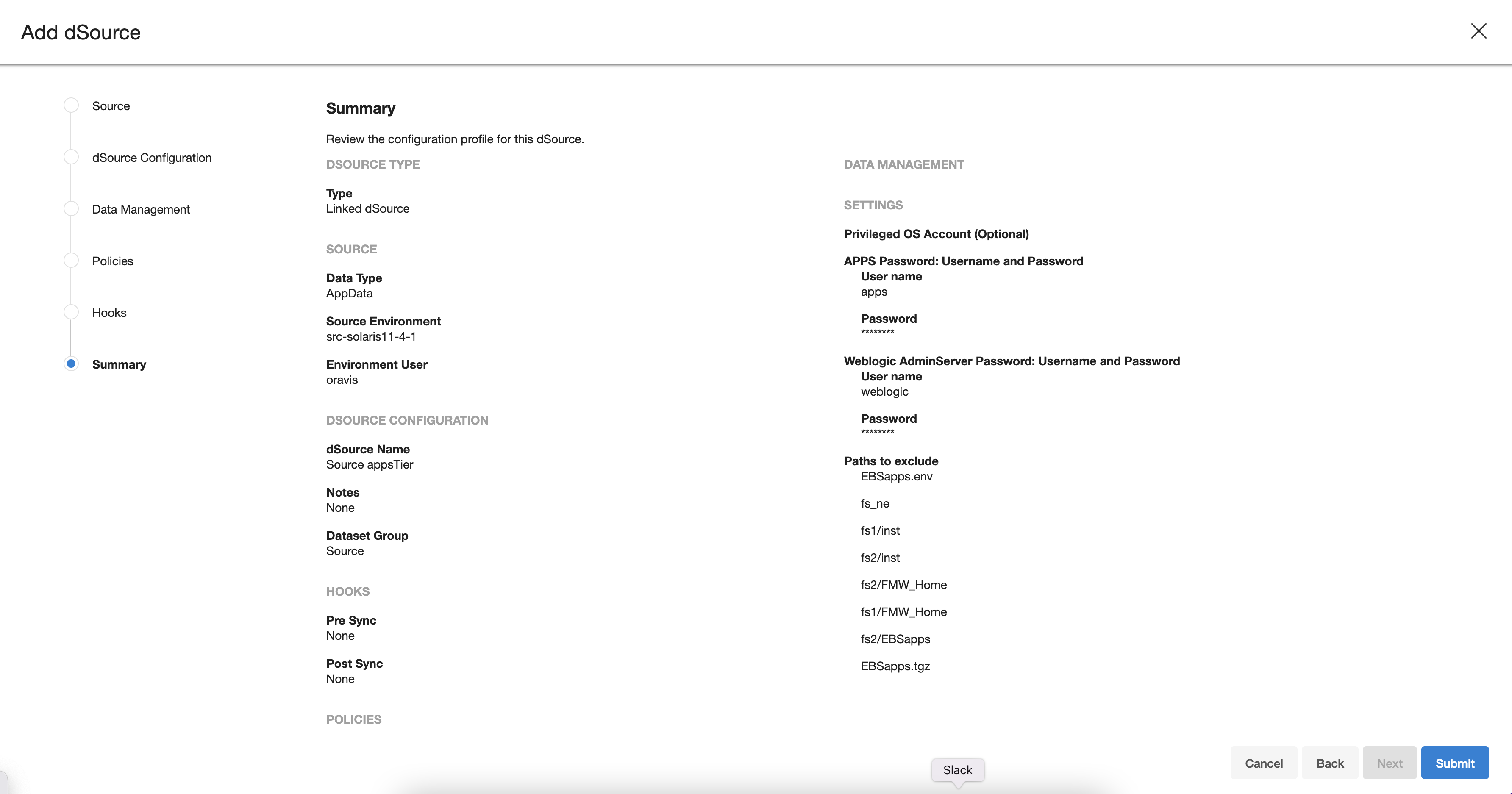Viewport: 1512px width, 794px height.
Task: Click the Data Management step circle
Action: 71,209
